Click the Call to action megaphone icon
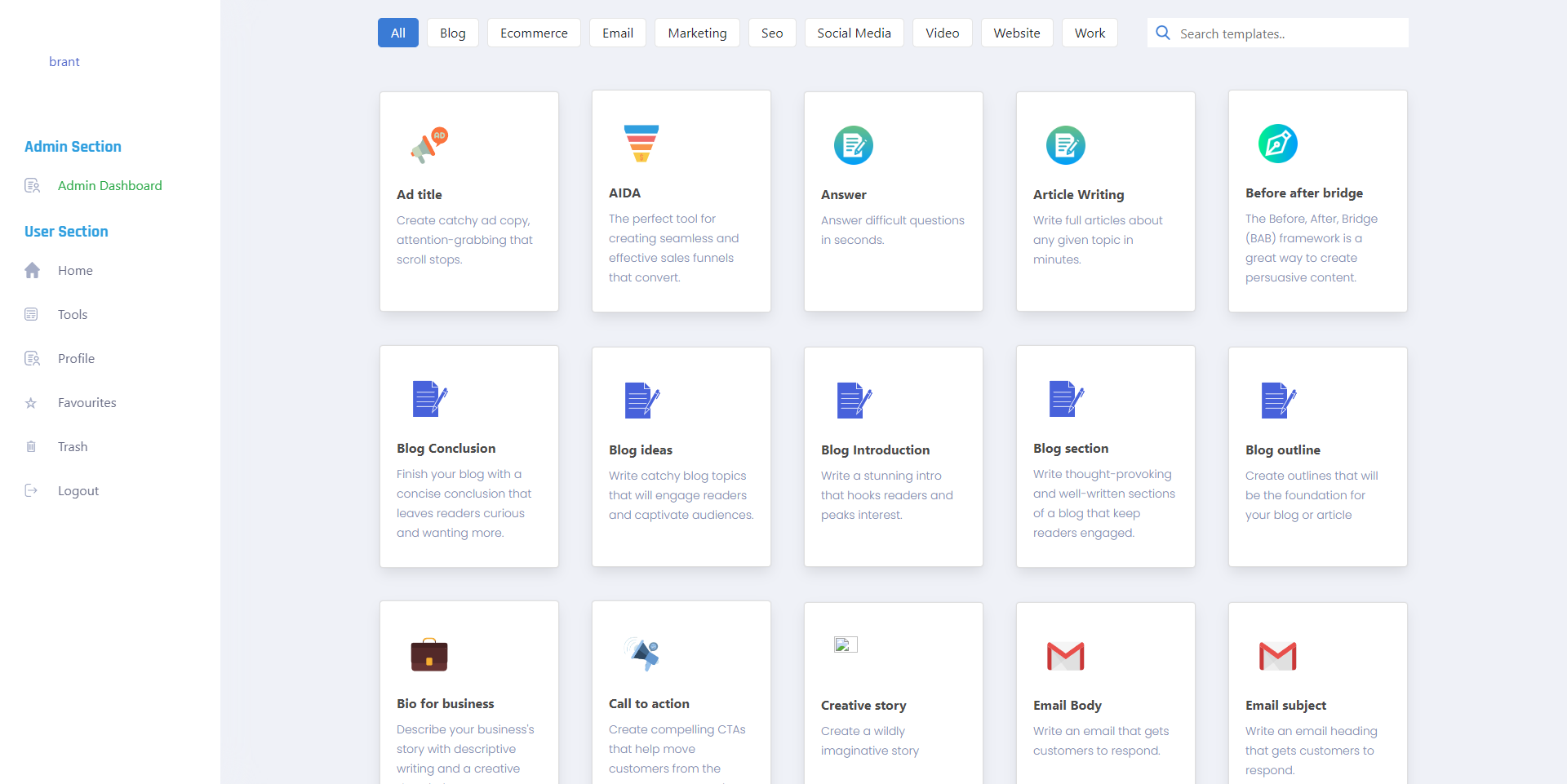Image resolution: width=1567 pixels, height=784 pixels. [642, 654]
